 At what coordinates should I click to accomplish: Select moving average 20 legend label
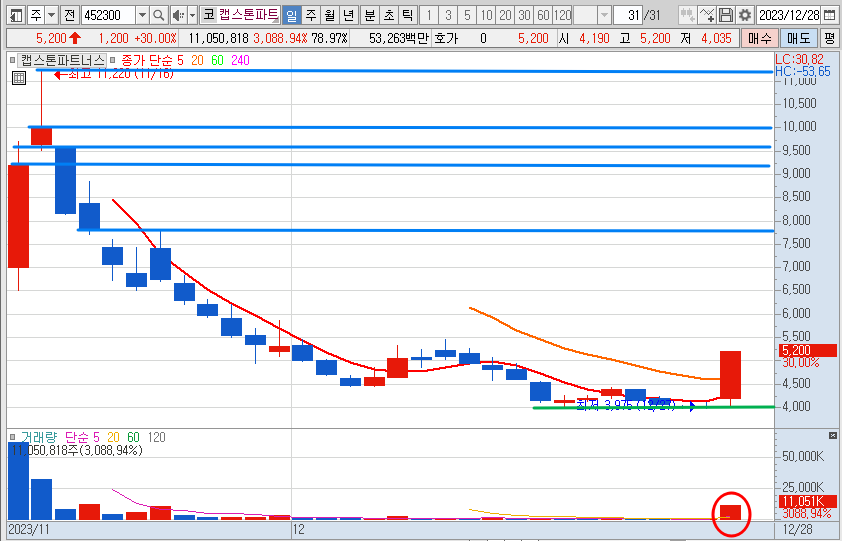point(197,60)
